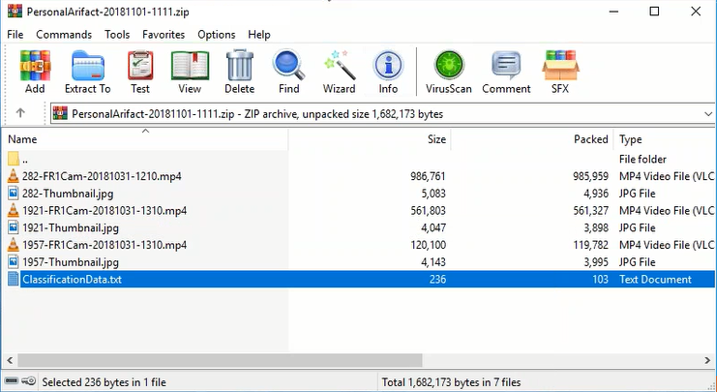
Task: Click image icon of 282-Thumbnail.jpg
Action: [x=13, y=193]
